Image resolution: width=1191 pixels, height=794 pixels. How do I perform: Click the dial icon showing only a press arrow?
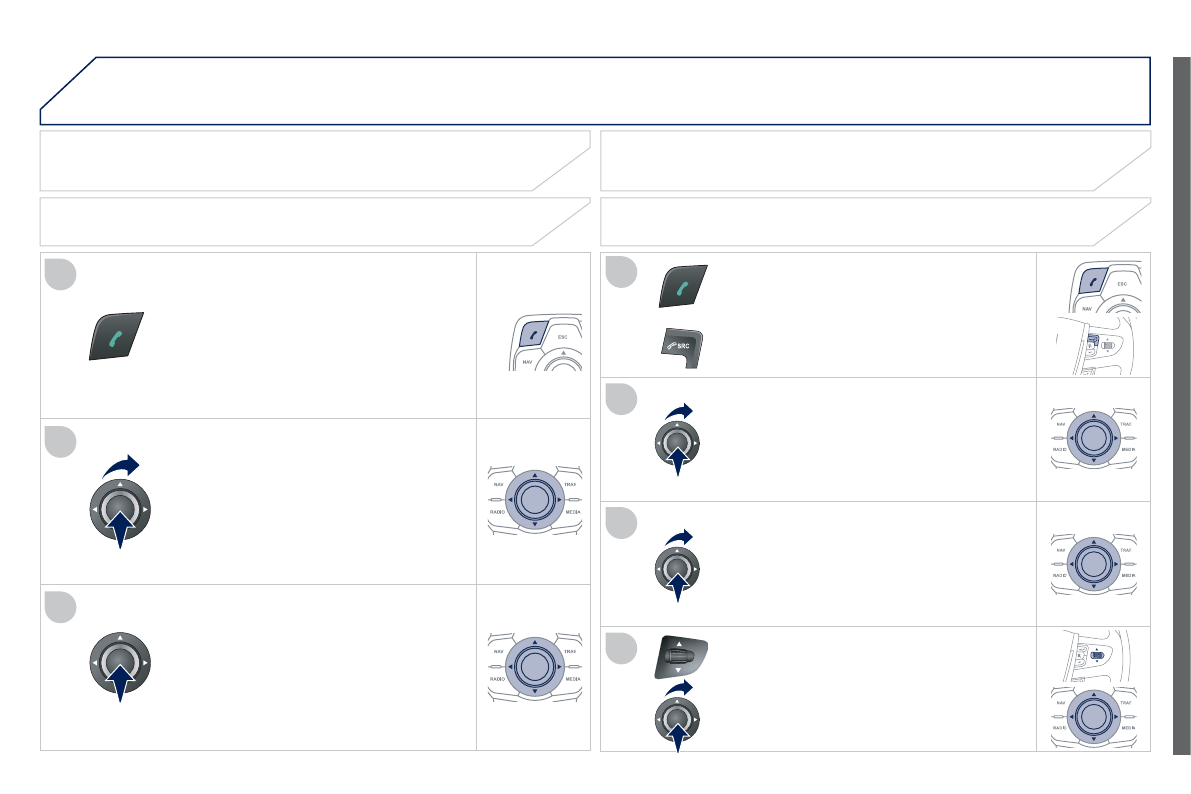tap(119, 664)
